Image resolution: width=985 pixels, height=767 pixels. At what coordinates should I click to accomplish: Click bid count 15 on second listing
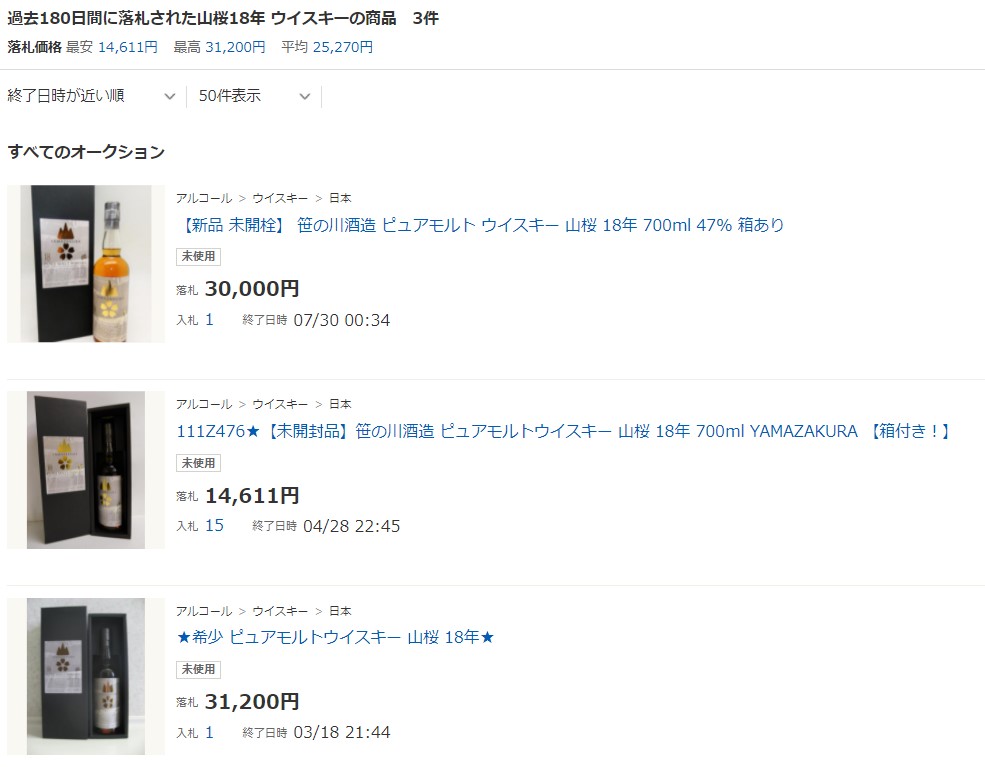[214, 525]
